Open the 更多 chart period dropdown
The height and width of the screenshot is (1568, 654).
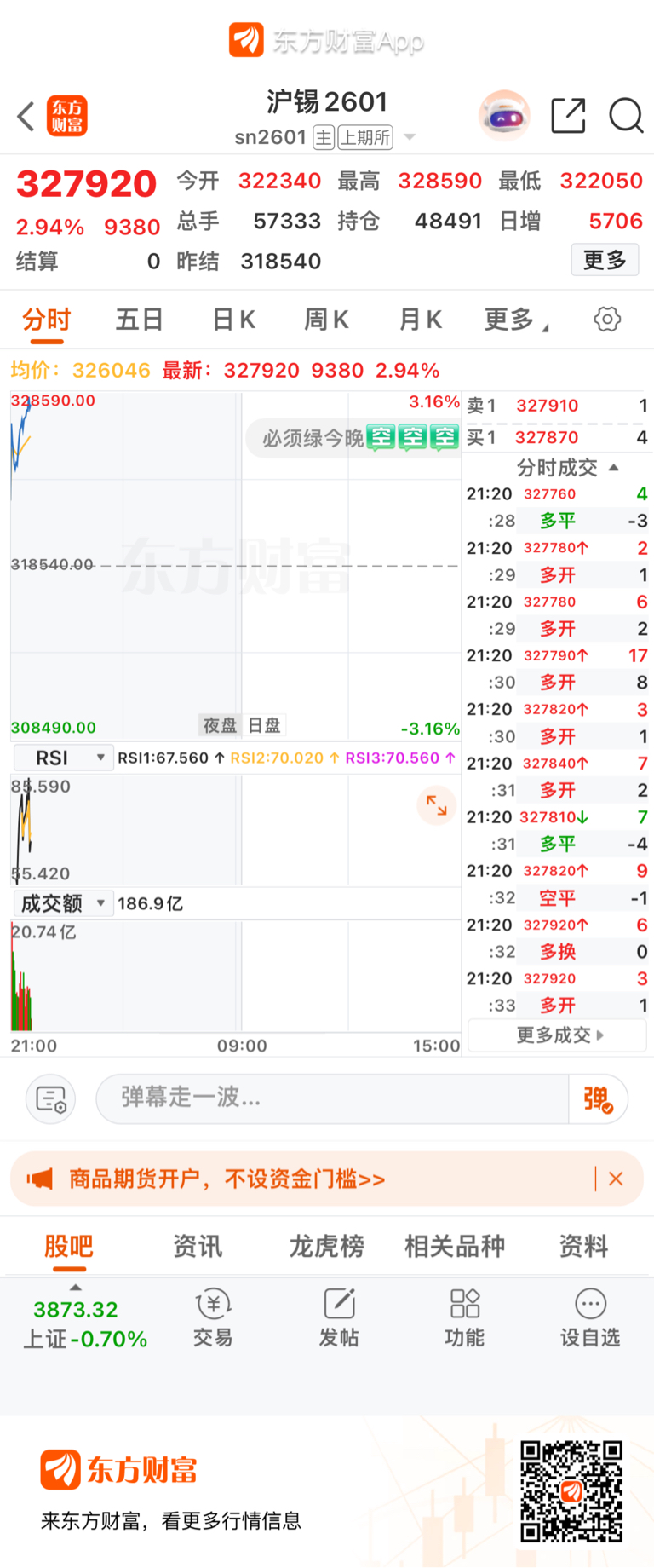coord(516,320)
